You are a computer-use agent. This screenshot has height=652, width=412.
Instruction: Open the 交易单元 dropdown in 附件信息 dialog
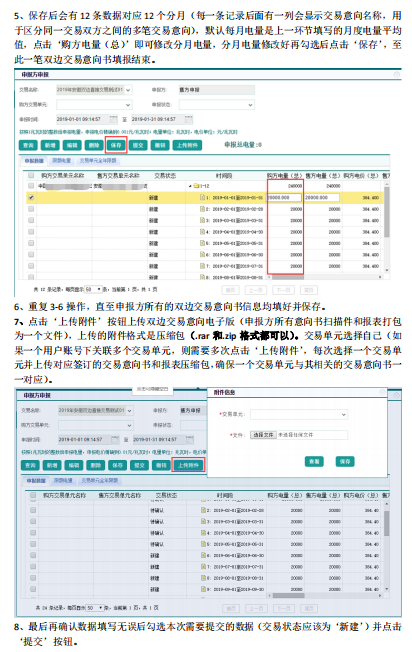(x=299, y=414)
